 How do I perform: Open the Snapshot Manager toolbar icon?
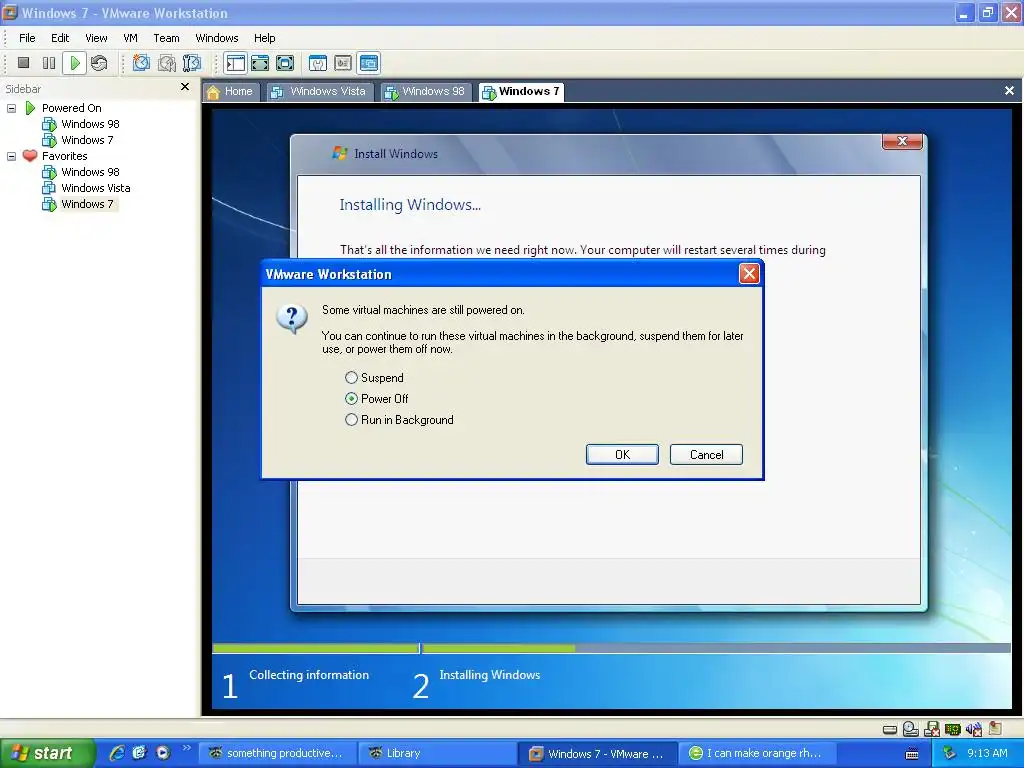point(192,63)
